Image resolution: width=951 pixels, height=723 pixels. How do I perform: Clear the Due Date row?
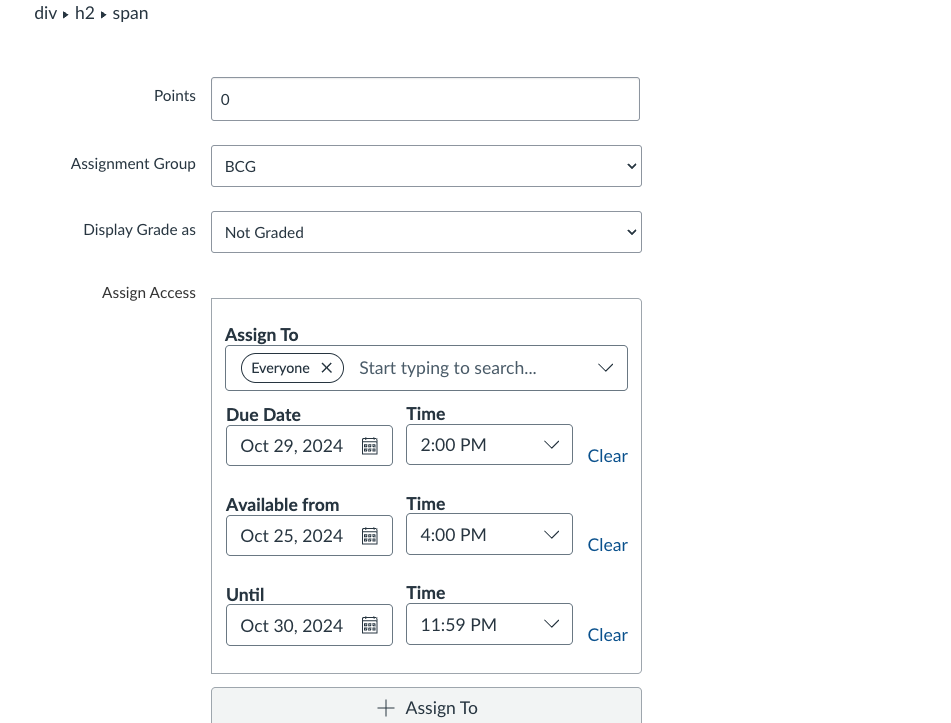pyautogui.click(x=607, y=456)
